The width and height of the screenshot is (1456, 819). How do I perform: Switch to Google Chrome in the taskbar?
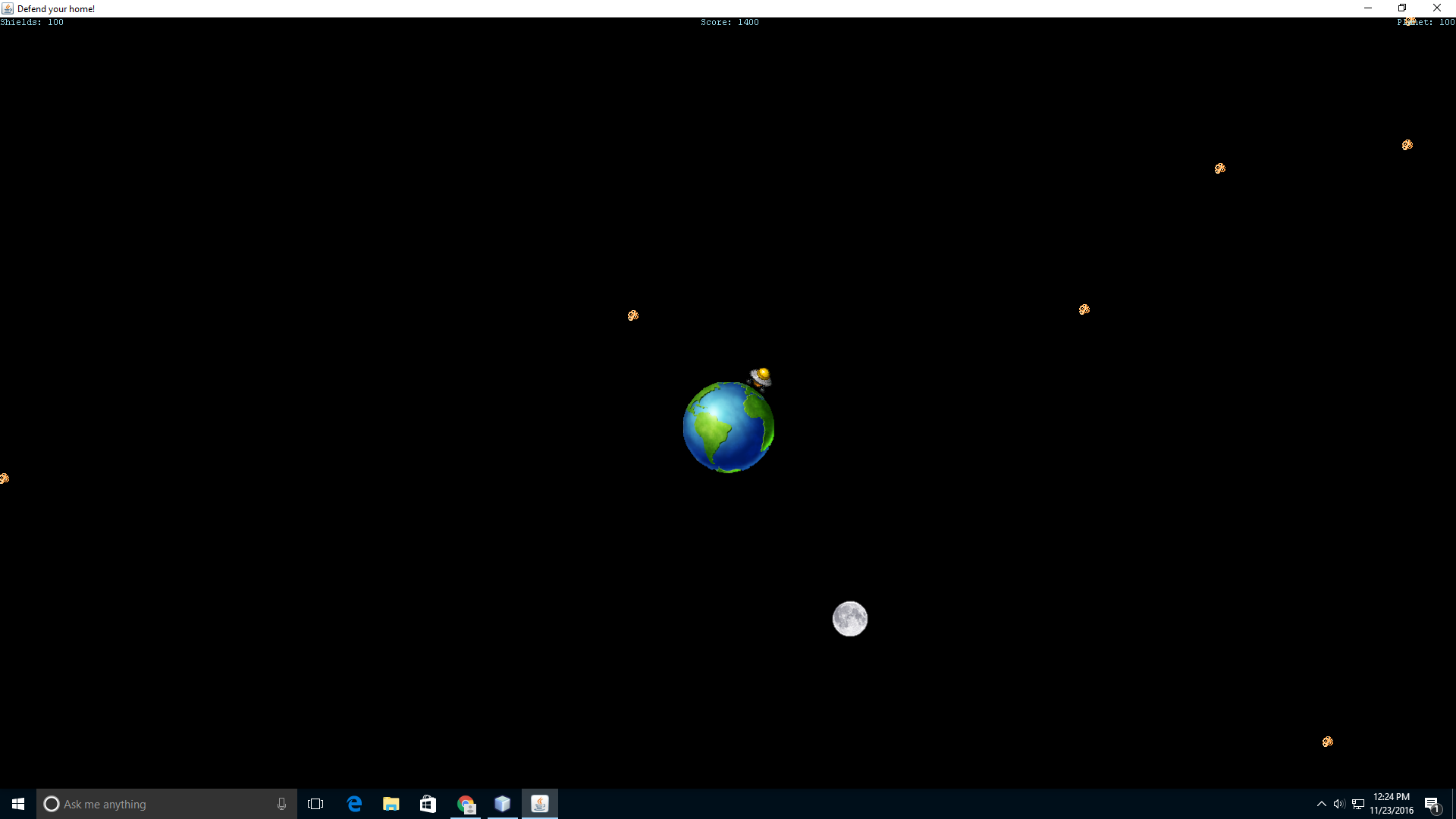click(x=466, y=804)
